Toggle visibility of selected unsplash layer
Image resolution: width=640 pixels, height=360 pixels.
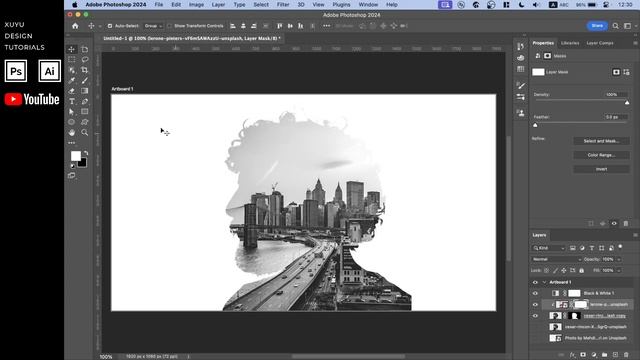(x=535, y=304)
